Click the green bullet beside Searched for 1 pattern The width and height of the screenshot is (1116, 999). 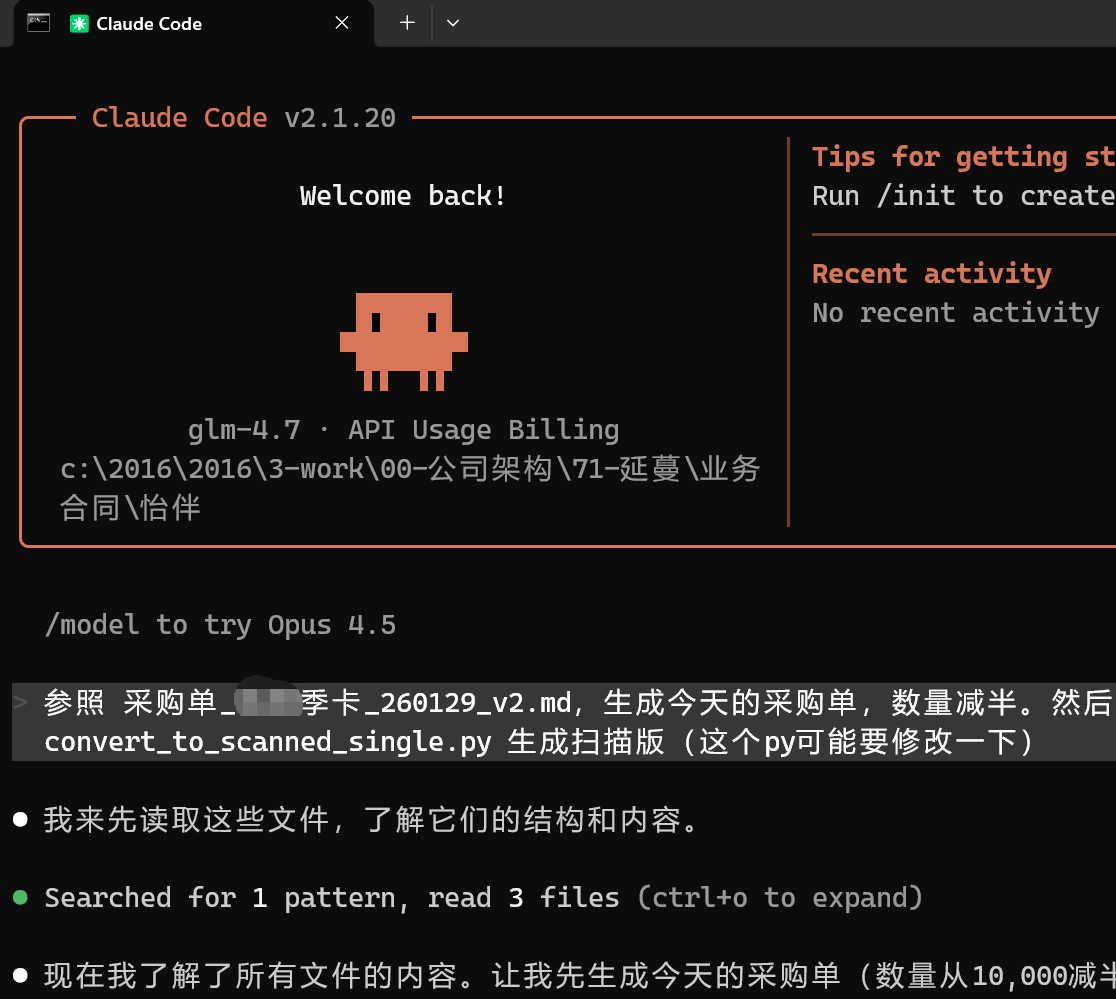point(20,898)
